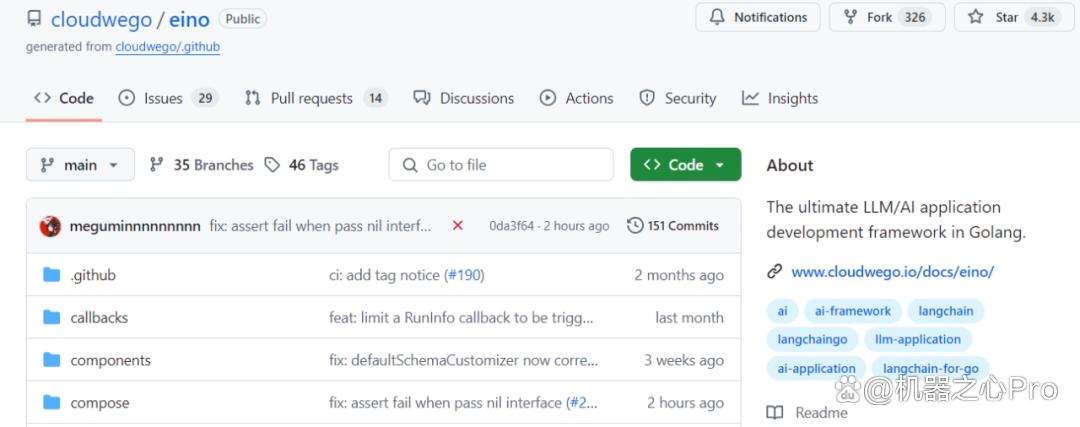
Task: Select the langchain topic tag
Action: pyautogui.click(x=946, y=311)
